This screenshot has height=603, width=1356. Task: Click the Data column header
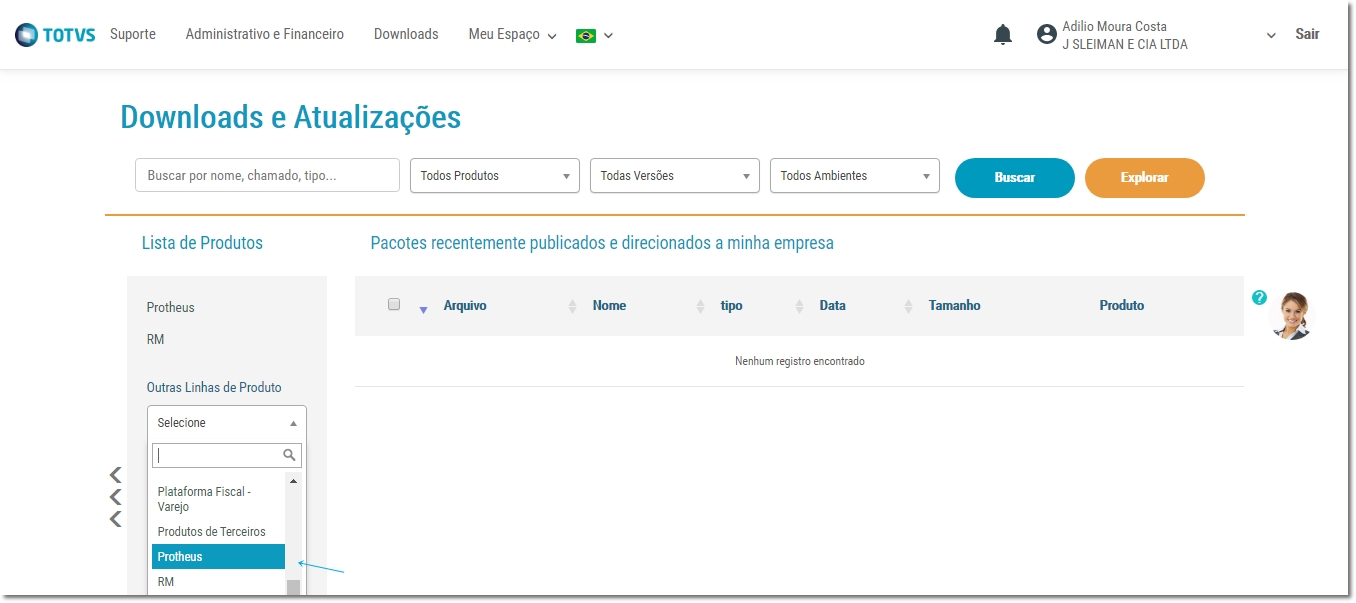tap(832, 306)
